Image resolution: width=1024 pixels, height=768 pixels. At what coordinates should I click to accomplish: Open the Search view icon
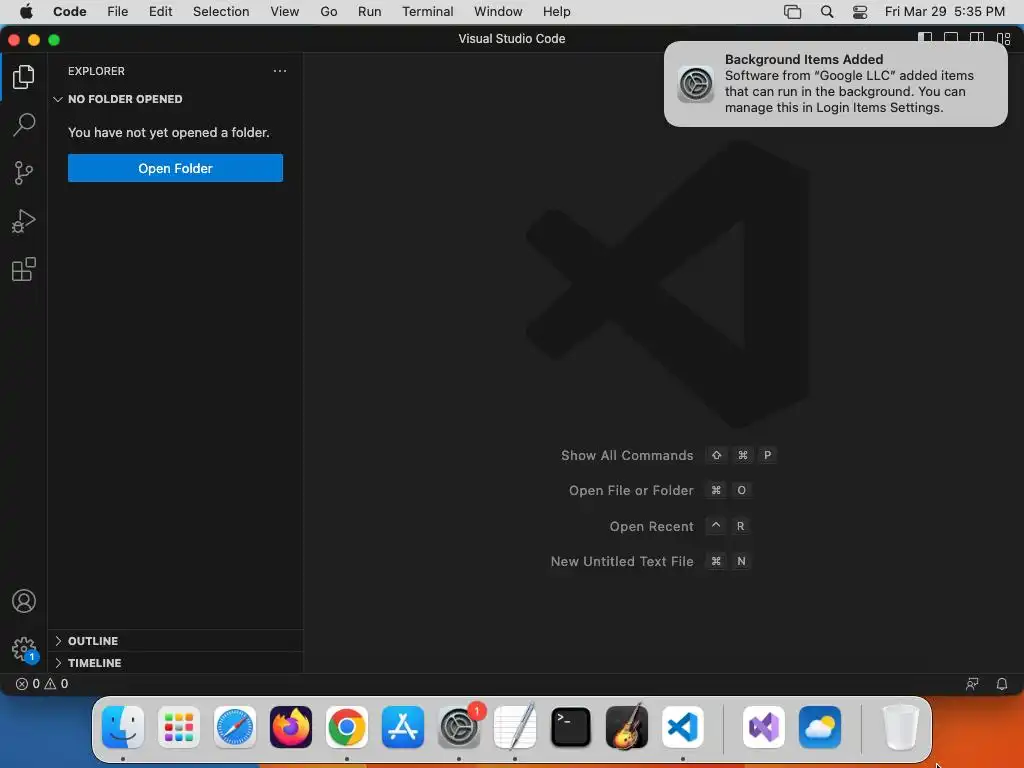point(24,124)
